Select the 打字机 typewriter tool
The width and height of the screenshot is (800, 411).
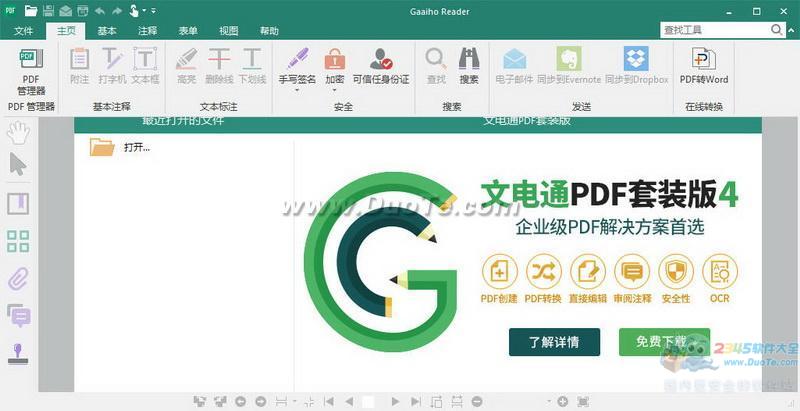(112, 66)
